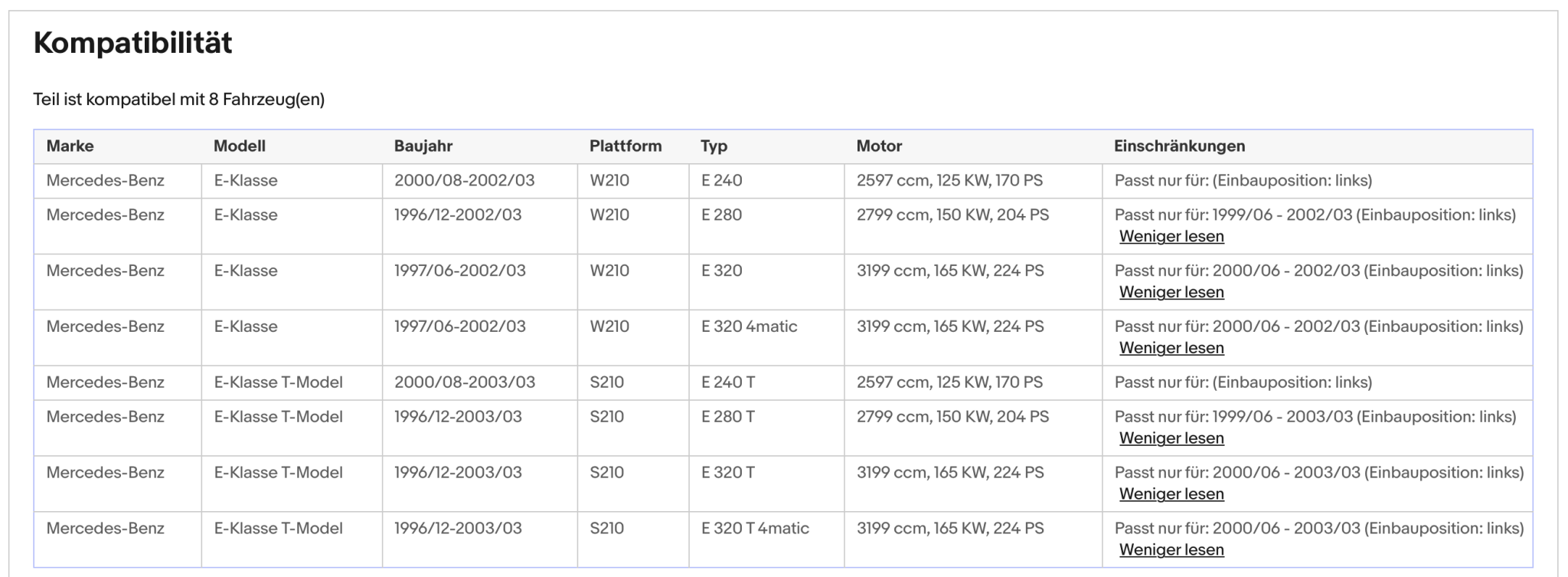Click the build year '1996/12-2002/03'
This screenshot has height=577, width=1568.
pos(458,215)
